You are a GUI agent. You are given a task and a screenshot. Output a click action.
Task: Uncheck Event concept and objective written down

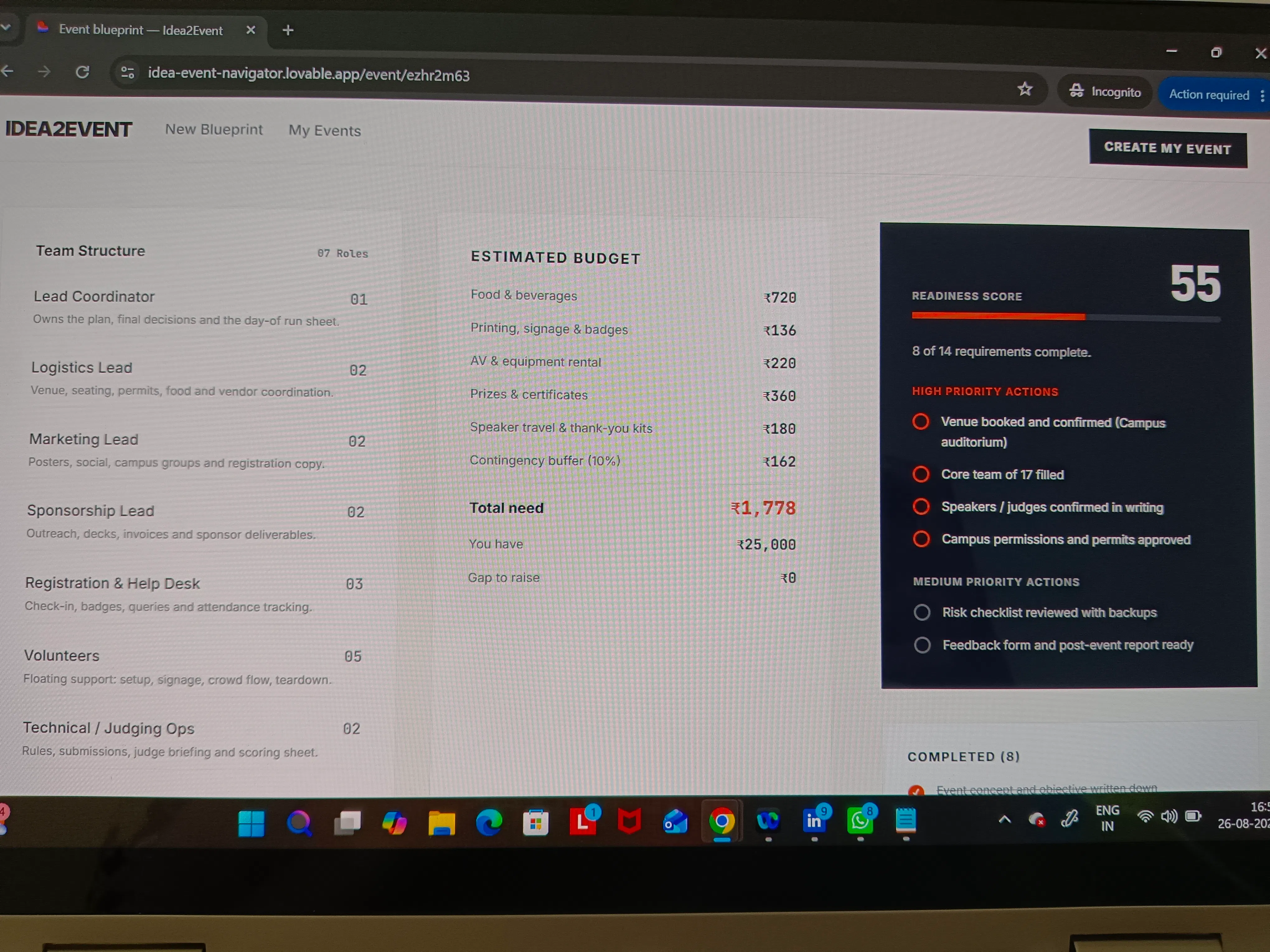tap(916, 791)
